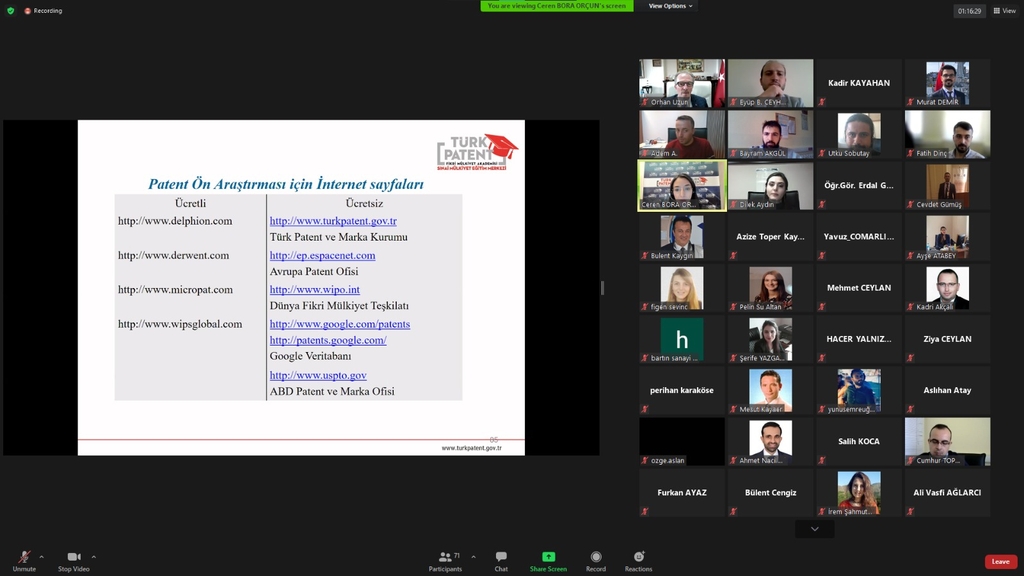Click the Furkan AYAZ participant tile
The height and width of the screenshot is (576, 1024).
(x=682, y=493)
